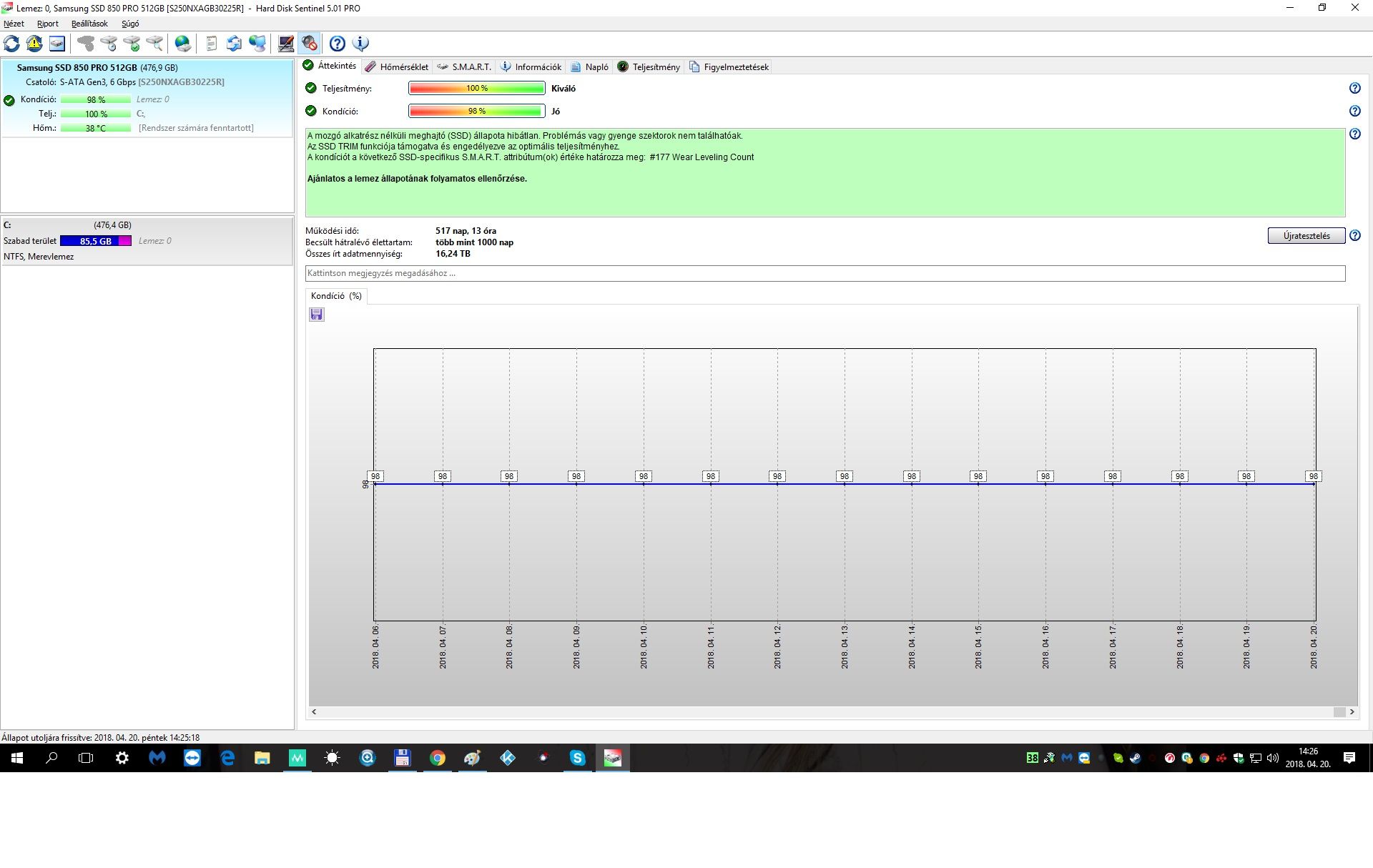The image size is (1373, 868).
Task: Click help icon beside Kondíció bar
Action: (x=1354, y=111)
